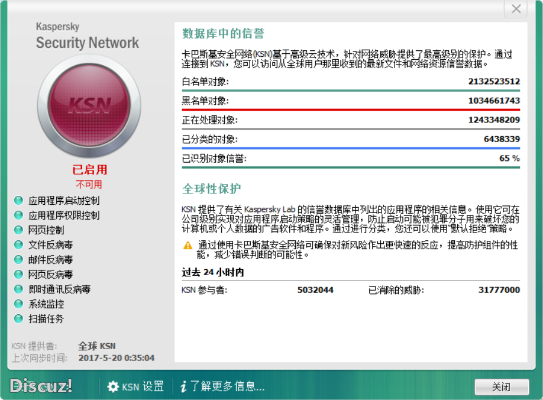Viewport: 543px width, 400px height.
Task: Click the green dot beside 即时通讯反病毒
Action: pyautogui.click(x=18, y=289)
